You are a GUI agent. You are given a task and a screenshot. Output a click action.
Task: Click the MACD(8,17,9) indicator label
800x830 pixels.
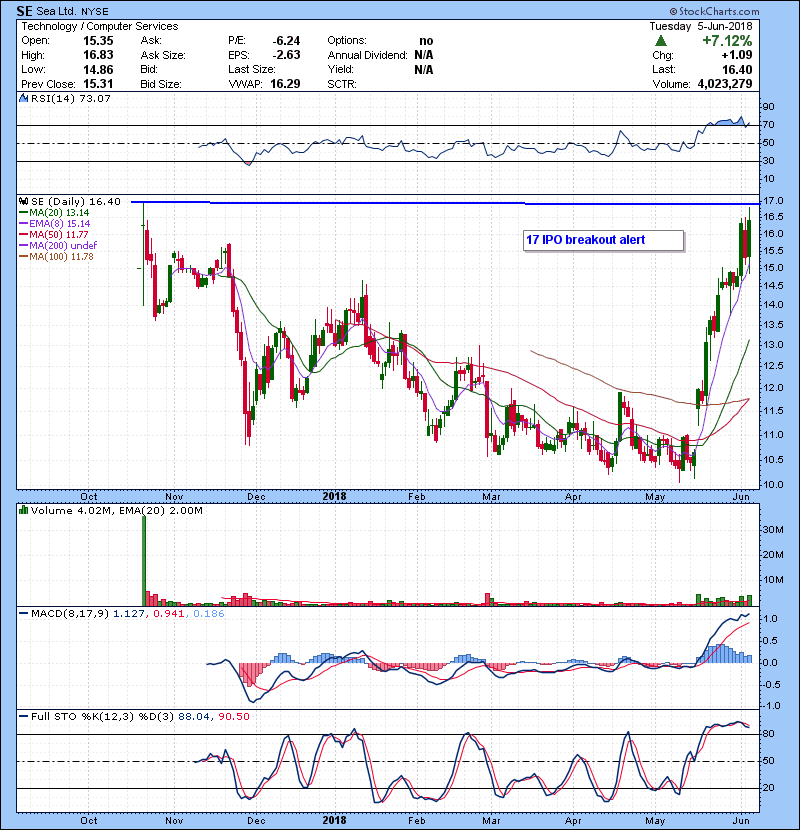coord(69,614)
